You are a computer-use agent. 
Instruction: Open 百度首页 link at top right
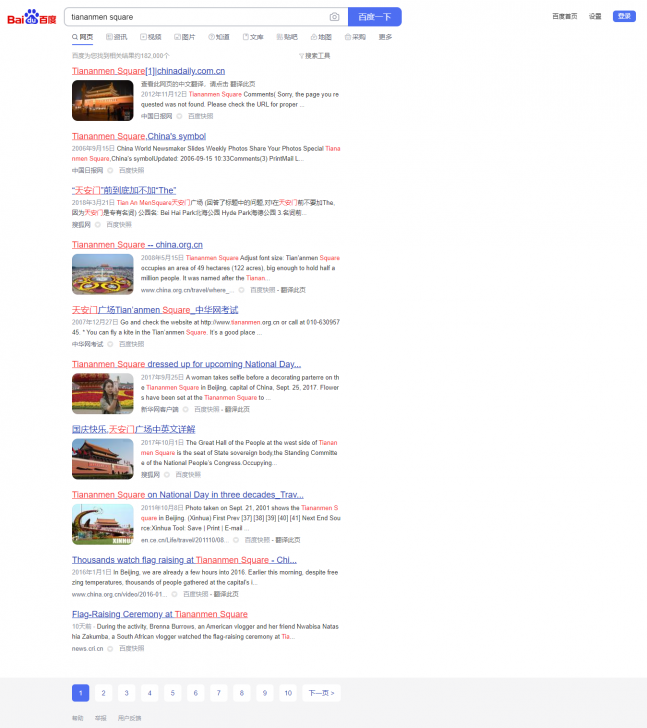coord(565,16)
